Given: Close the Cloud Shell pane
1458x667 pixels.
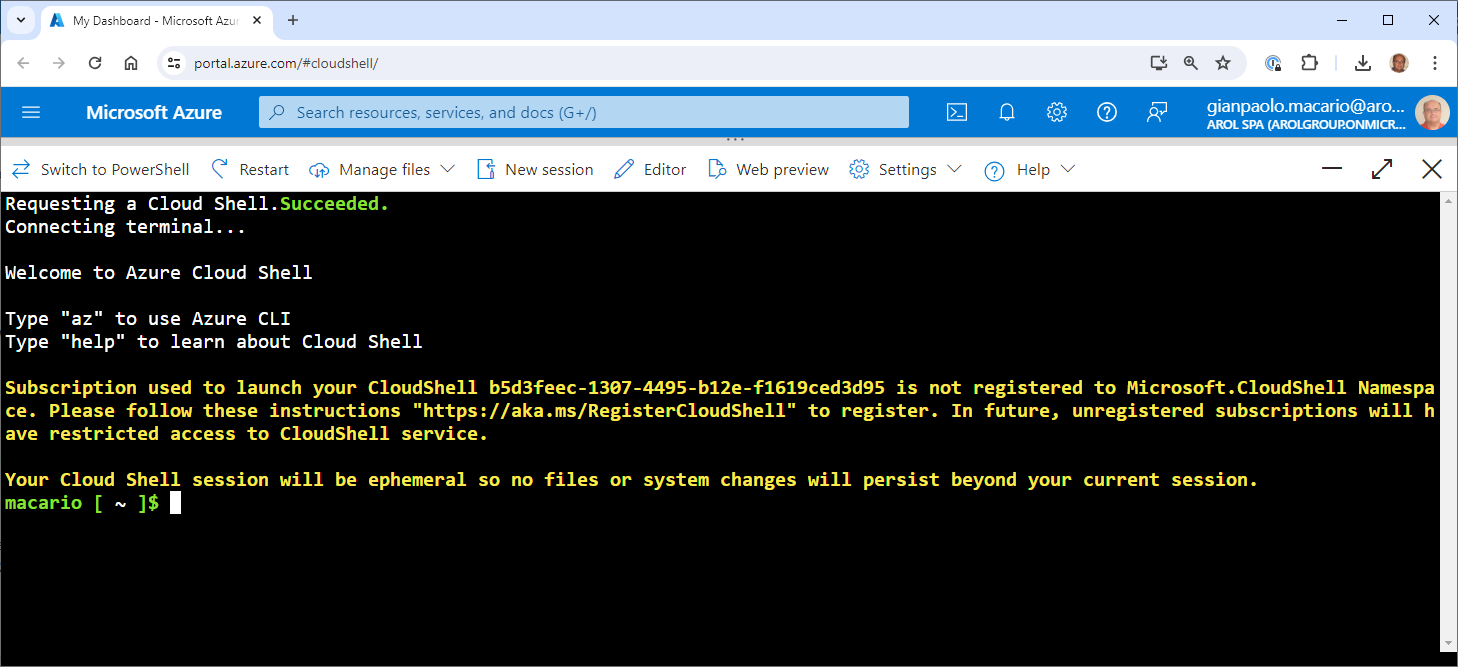Looking at the screenshot, I should click(1432, 169).
